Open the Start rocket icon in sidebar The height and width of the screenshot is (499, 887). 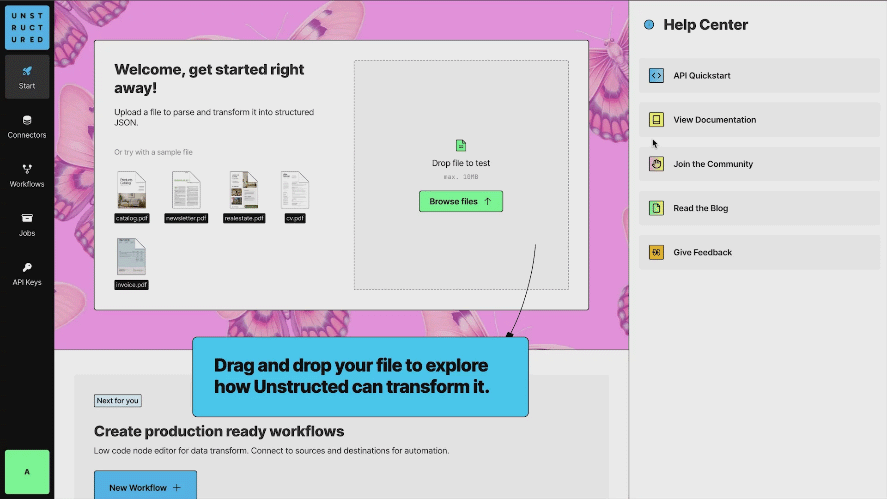pyautogui.click(x=27, y=71)
